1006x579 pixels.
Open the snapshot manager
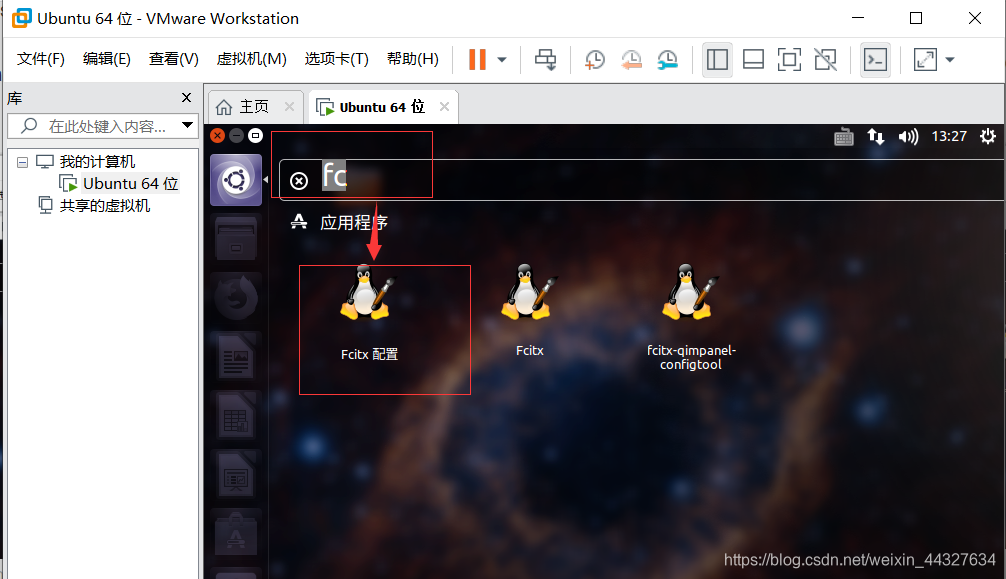[x=668, y=60]
